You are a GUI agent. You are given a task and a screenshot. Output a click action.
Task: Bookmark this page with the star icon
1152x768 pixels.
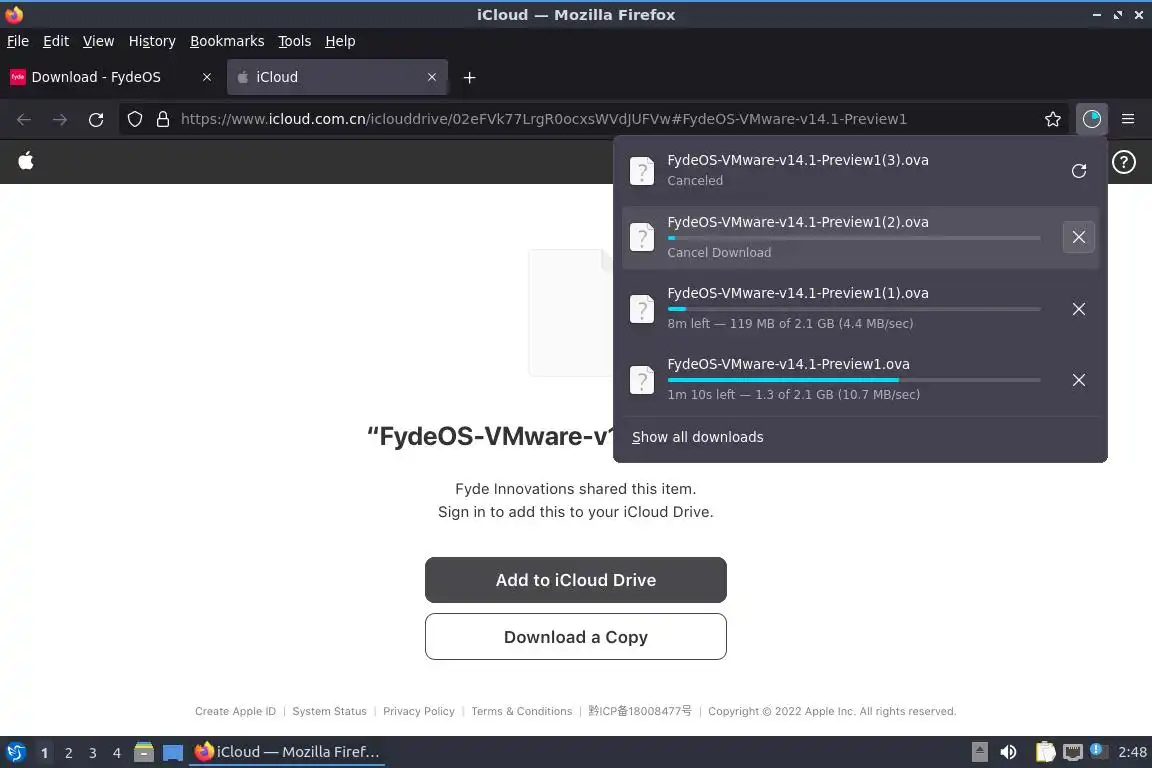tap(1052, 119)
